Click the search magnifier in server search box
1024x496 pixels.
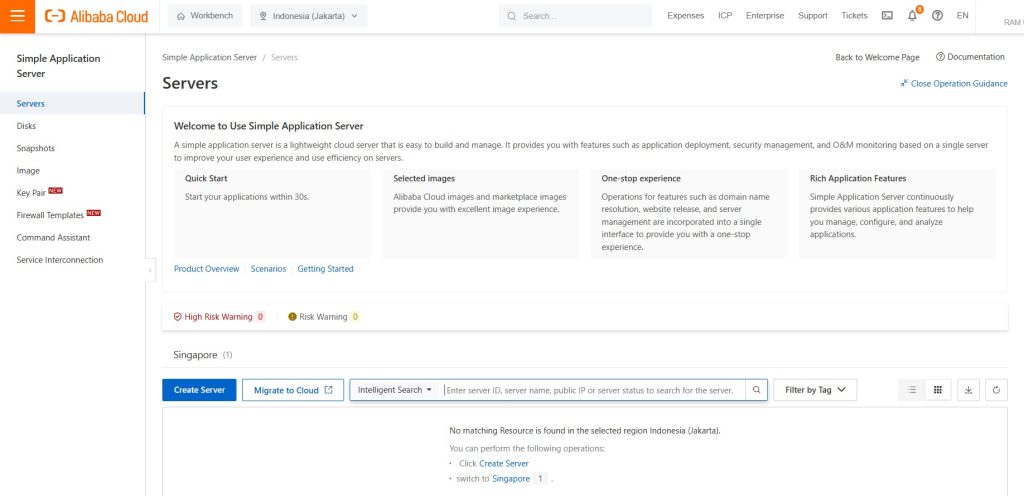click(x=756, y=390)
